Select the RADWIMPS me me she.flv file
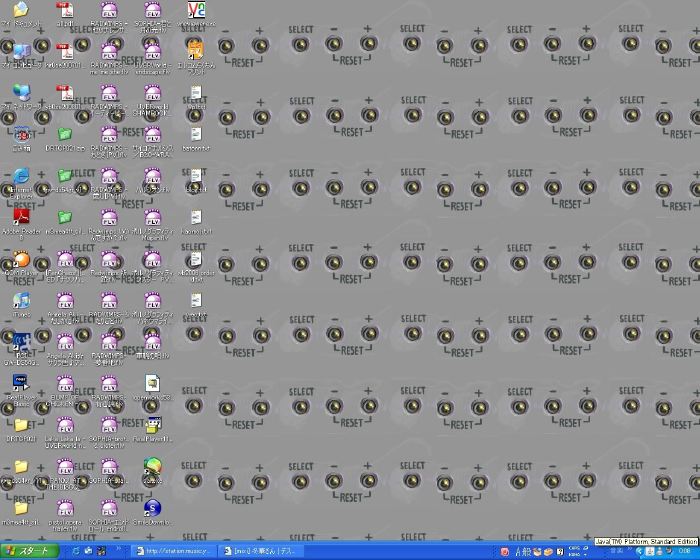Screen dimensions: 700x560 point(109,51)
